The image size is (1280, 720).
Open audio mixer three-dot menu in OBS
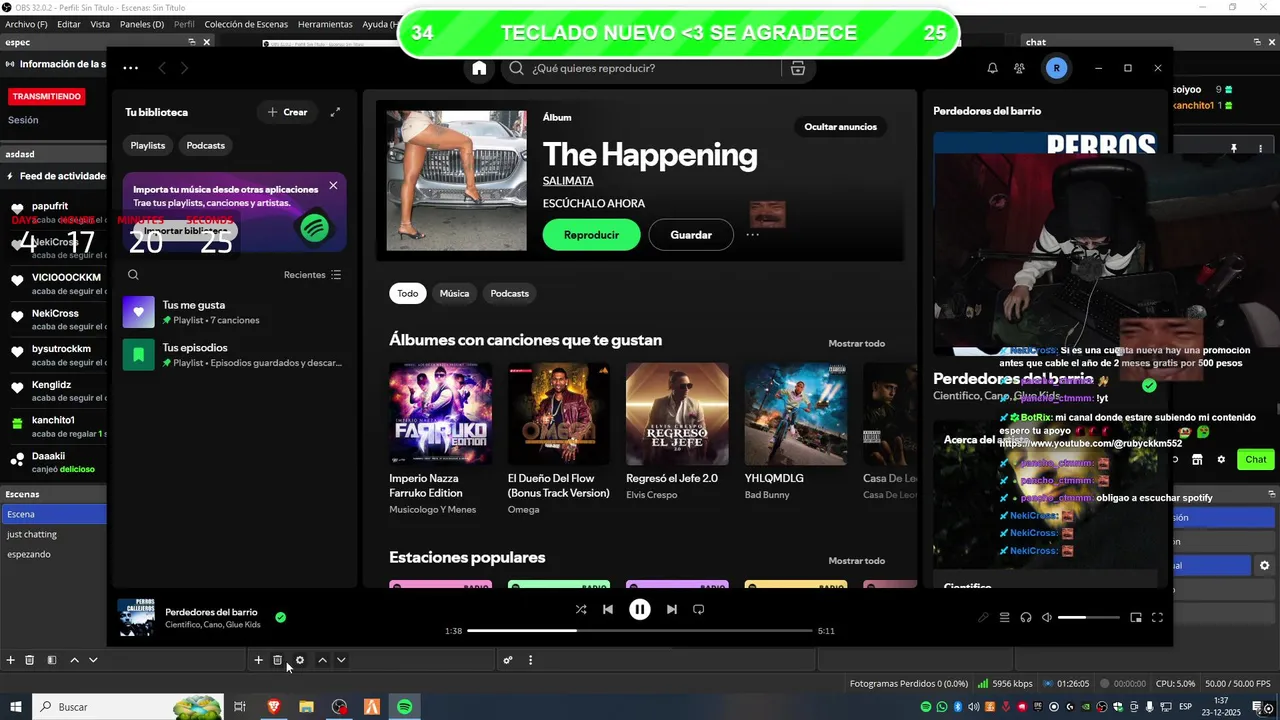(530, 660)
